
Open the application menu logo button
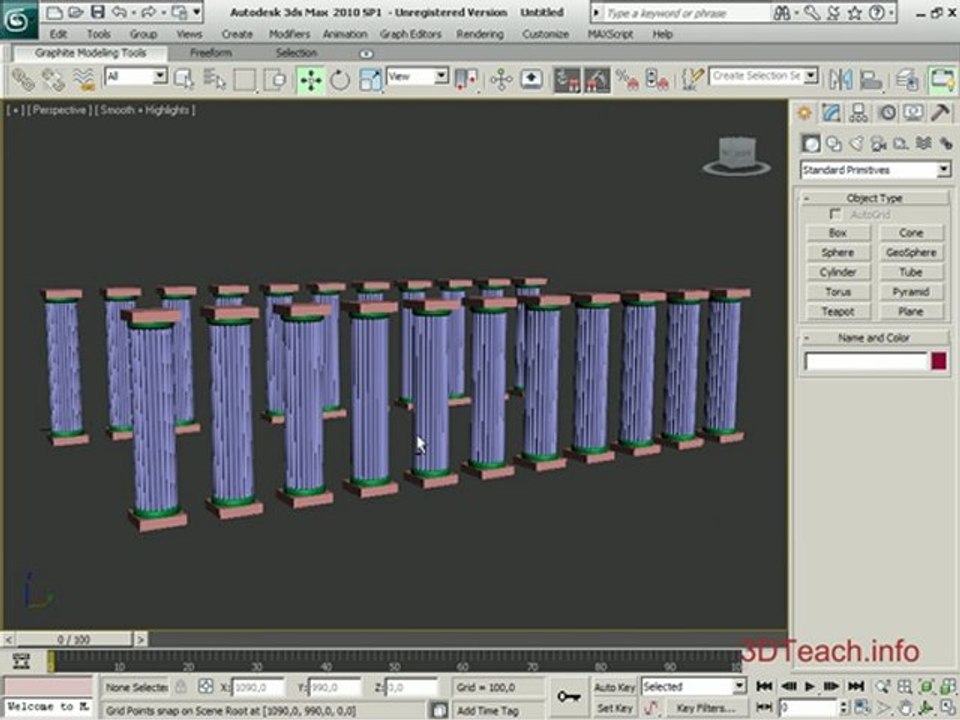coord(19,19)
